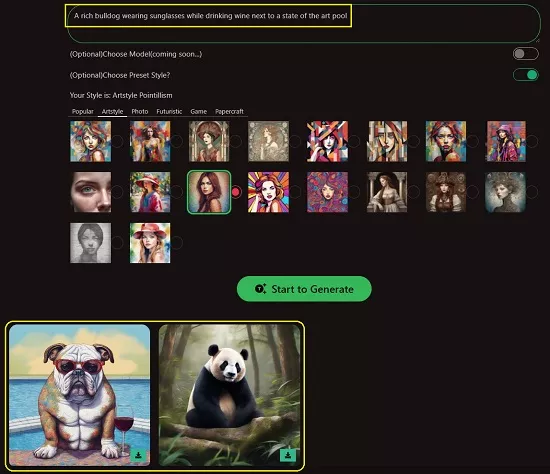Viewport: 550px width, 474px height.
Task: Choose the close-up green eye style thumbnail
Action: pyautogui.click(x=90, y=192)
